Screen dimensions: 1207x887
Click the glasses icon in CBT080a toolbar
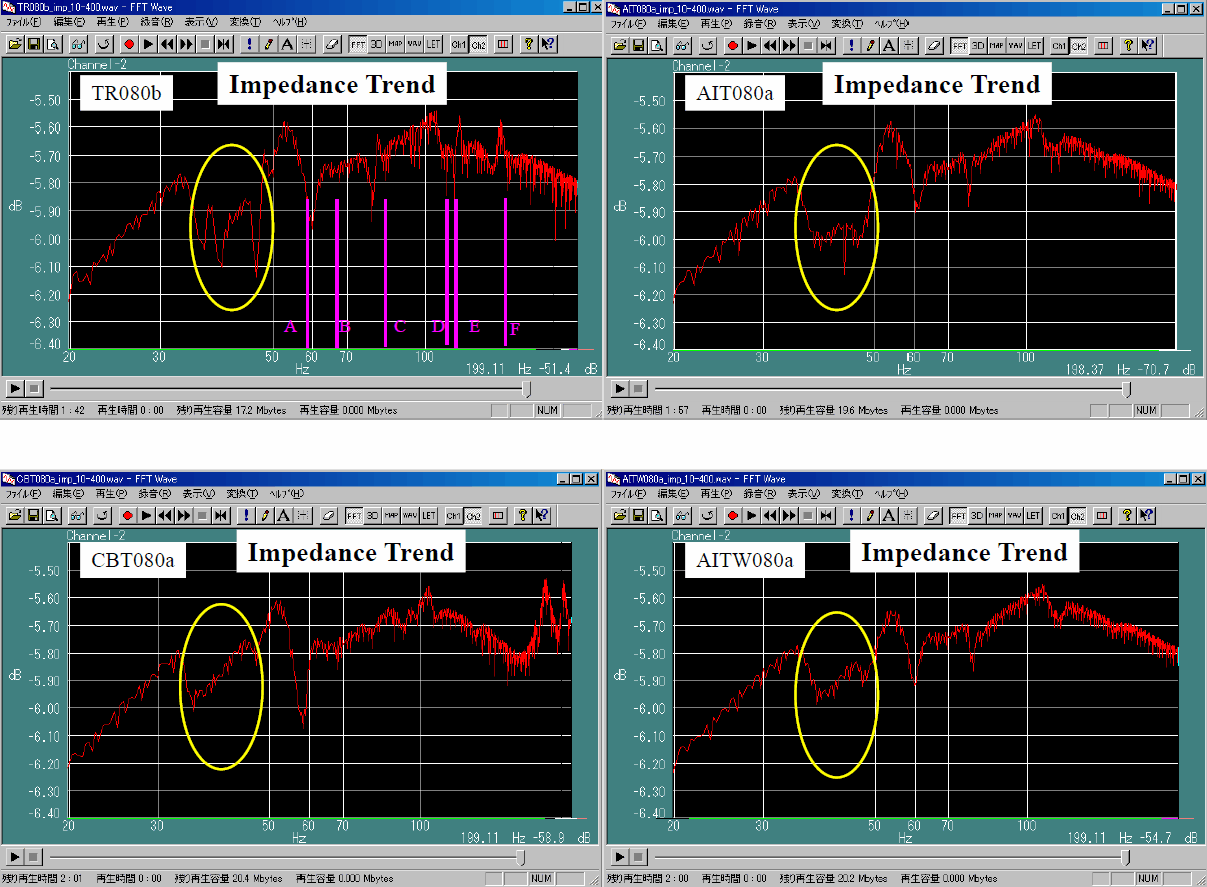(77, 516)
